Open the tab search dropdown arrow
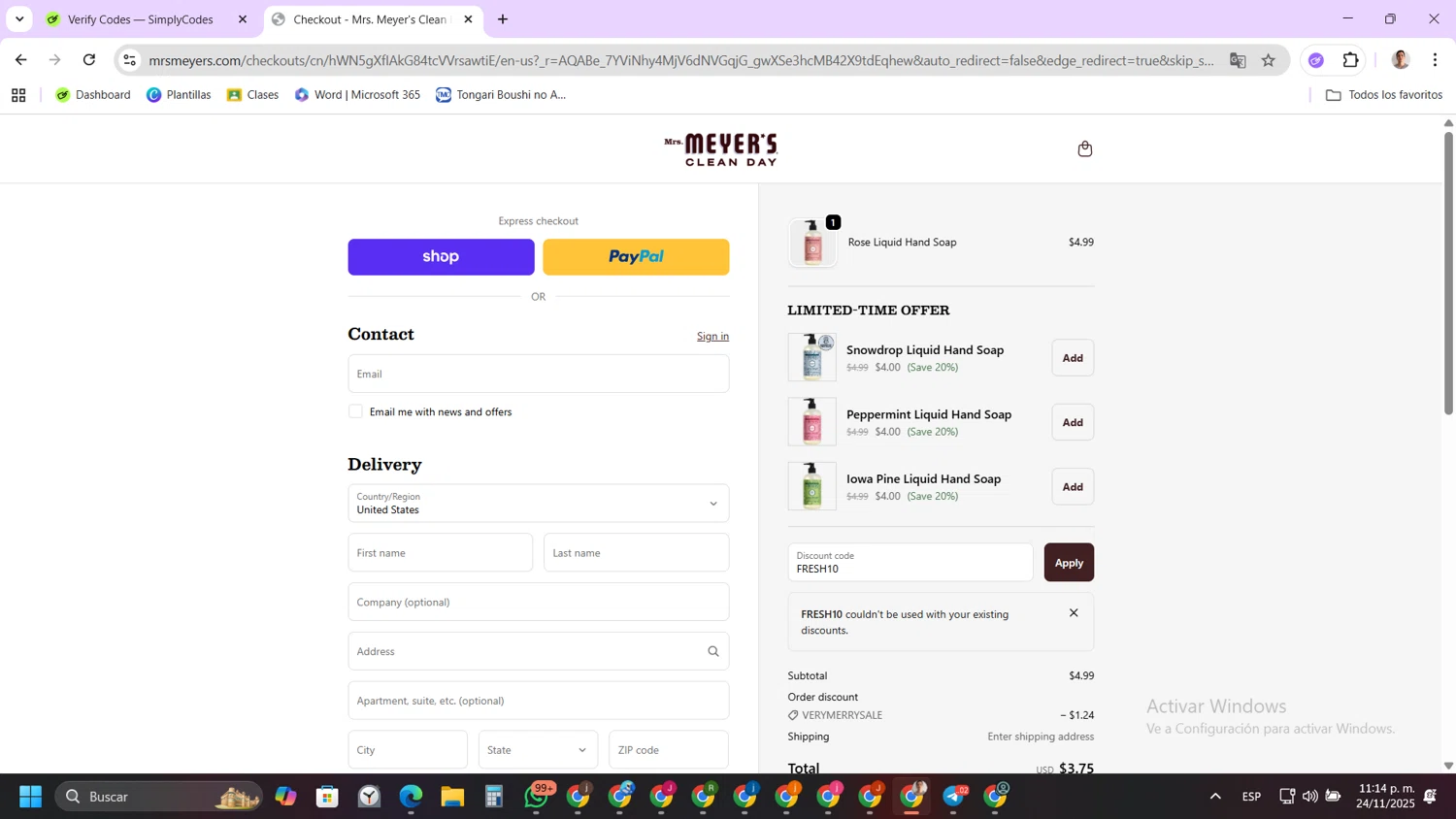This screenshot has width=1456, height=819. [19, 19]
